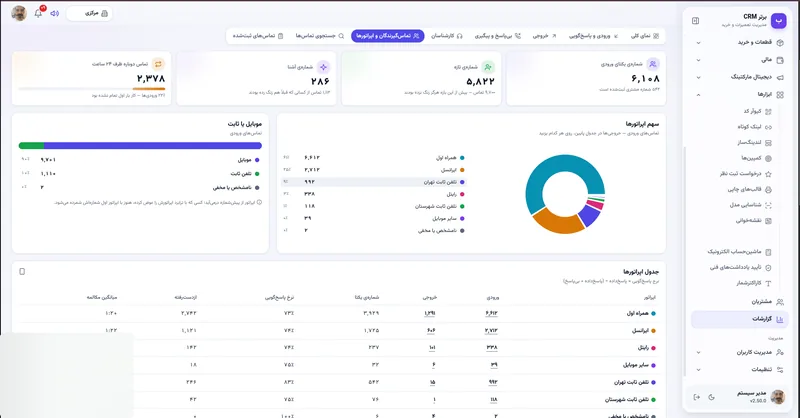
Task: Click the شماره‌ی تازه card green icon
Action: coord(488,67)
